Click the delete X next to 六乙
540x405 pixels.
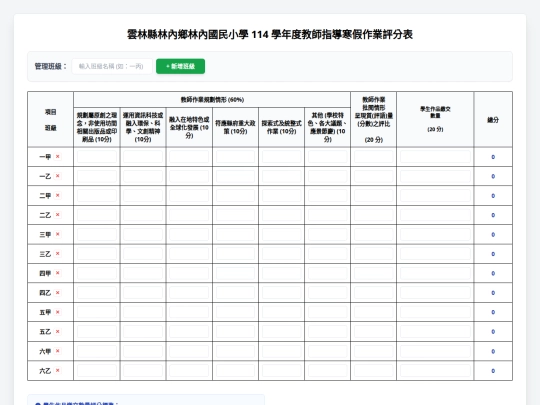click(58, 371)
